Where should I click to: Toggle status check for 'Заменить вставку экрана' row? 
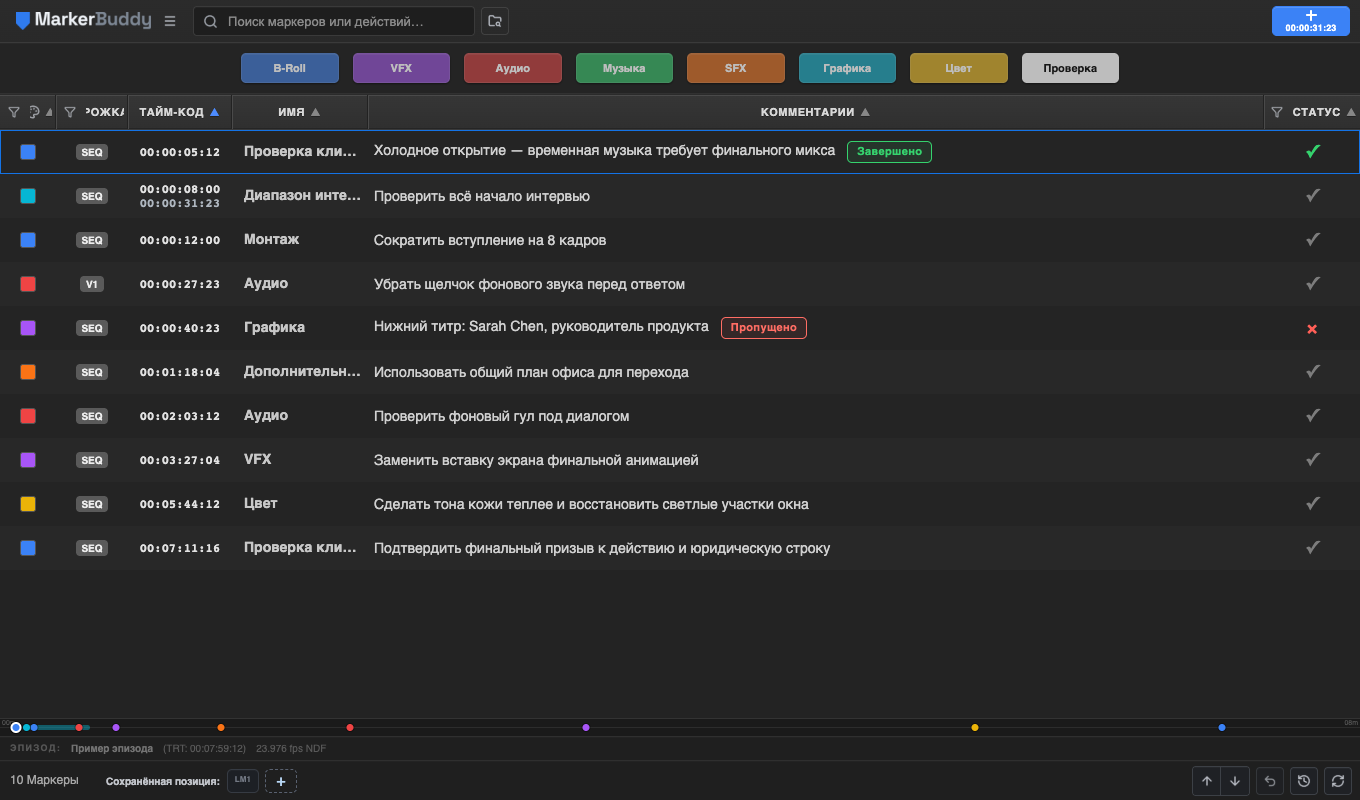pyautogui.click(x=1313, y=460)
